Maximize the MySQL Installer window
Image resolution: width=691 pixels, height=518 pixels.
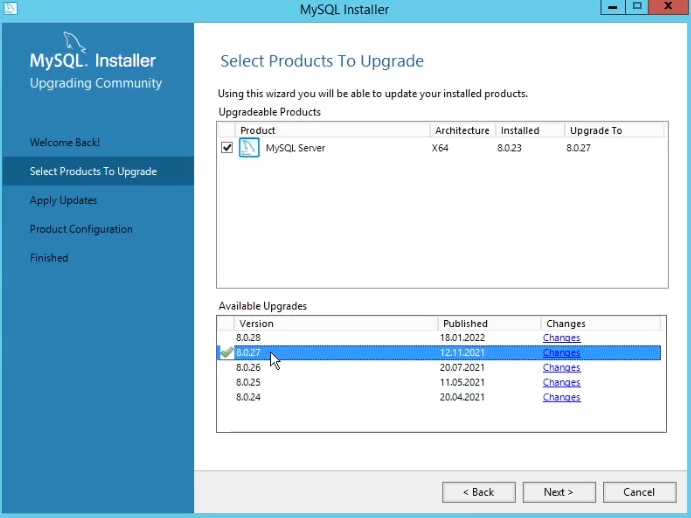[x=637, y=7]
